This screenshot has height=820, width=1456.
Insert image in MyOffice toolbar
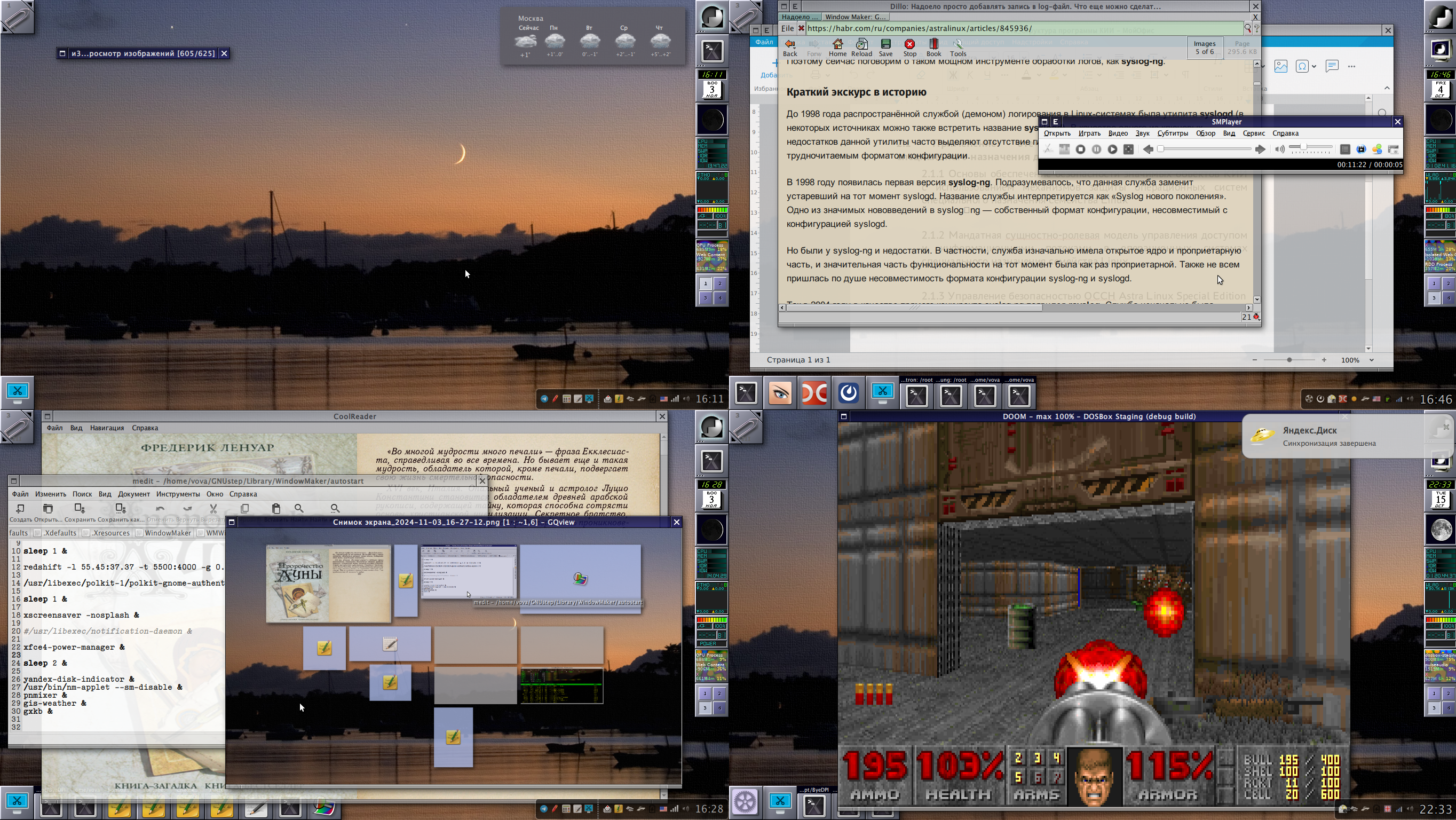pos(1281,66)
